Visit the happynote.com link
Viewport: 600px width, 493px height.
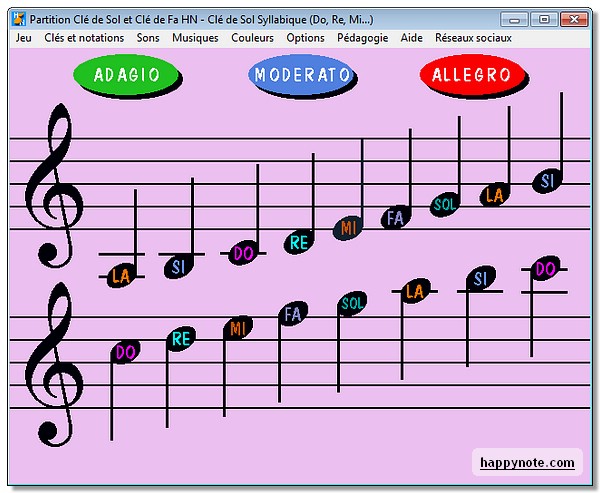click(527, 462)
